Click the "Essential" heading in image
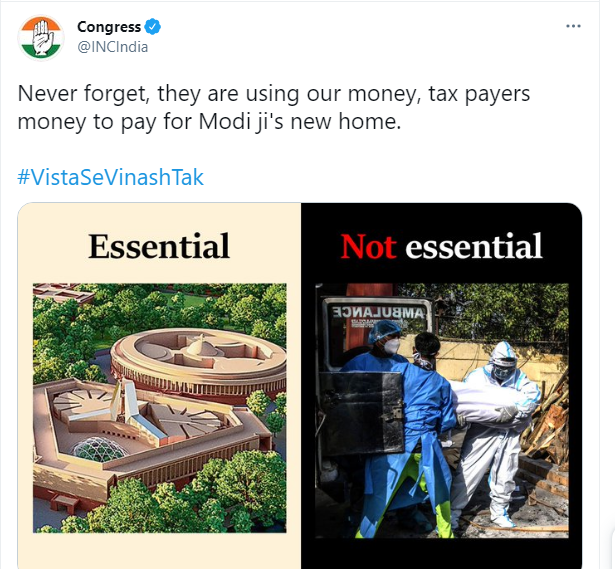615x569 pixels. [x=159, y=246]
